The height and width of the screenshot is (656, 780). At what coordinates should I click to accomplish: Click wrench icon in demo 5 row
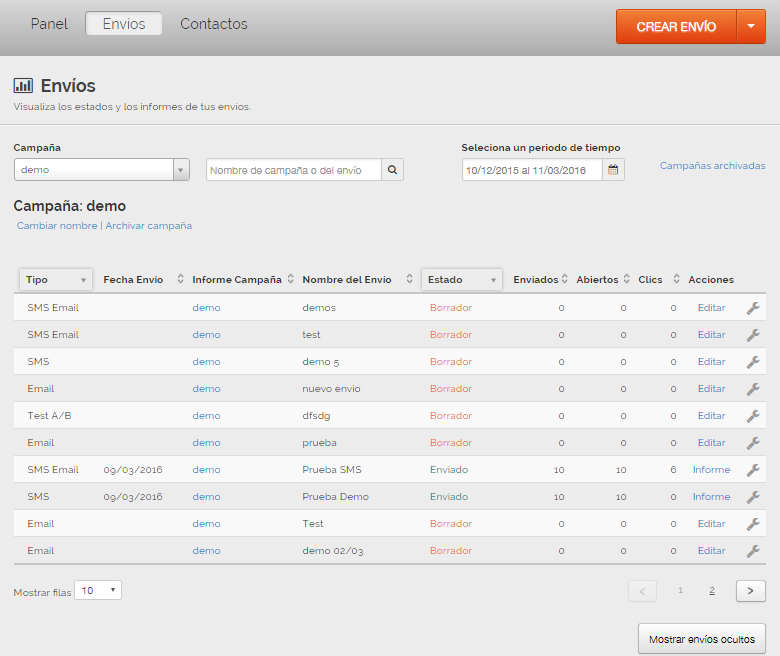753,362
